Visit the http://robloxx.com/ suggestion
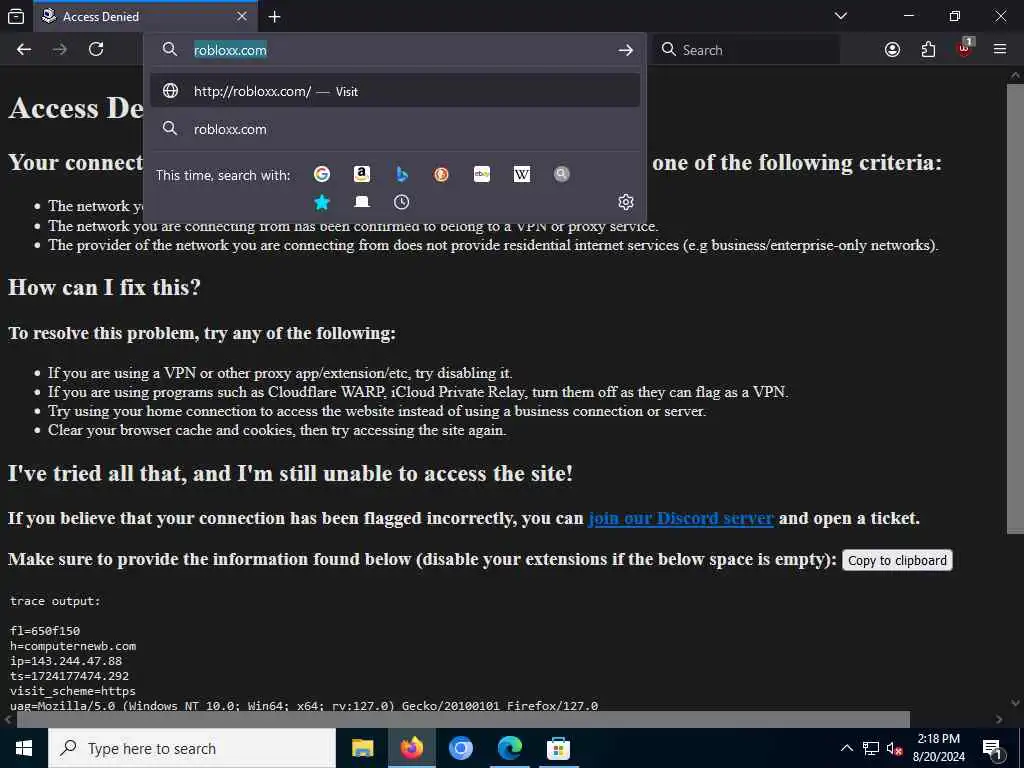The height and width of the screenshot is (768, 1024). click(395, 91)
